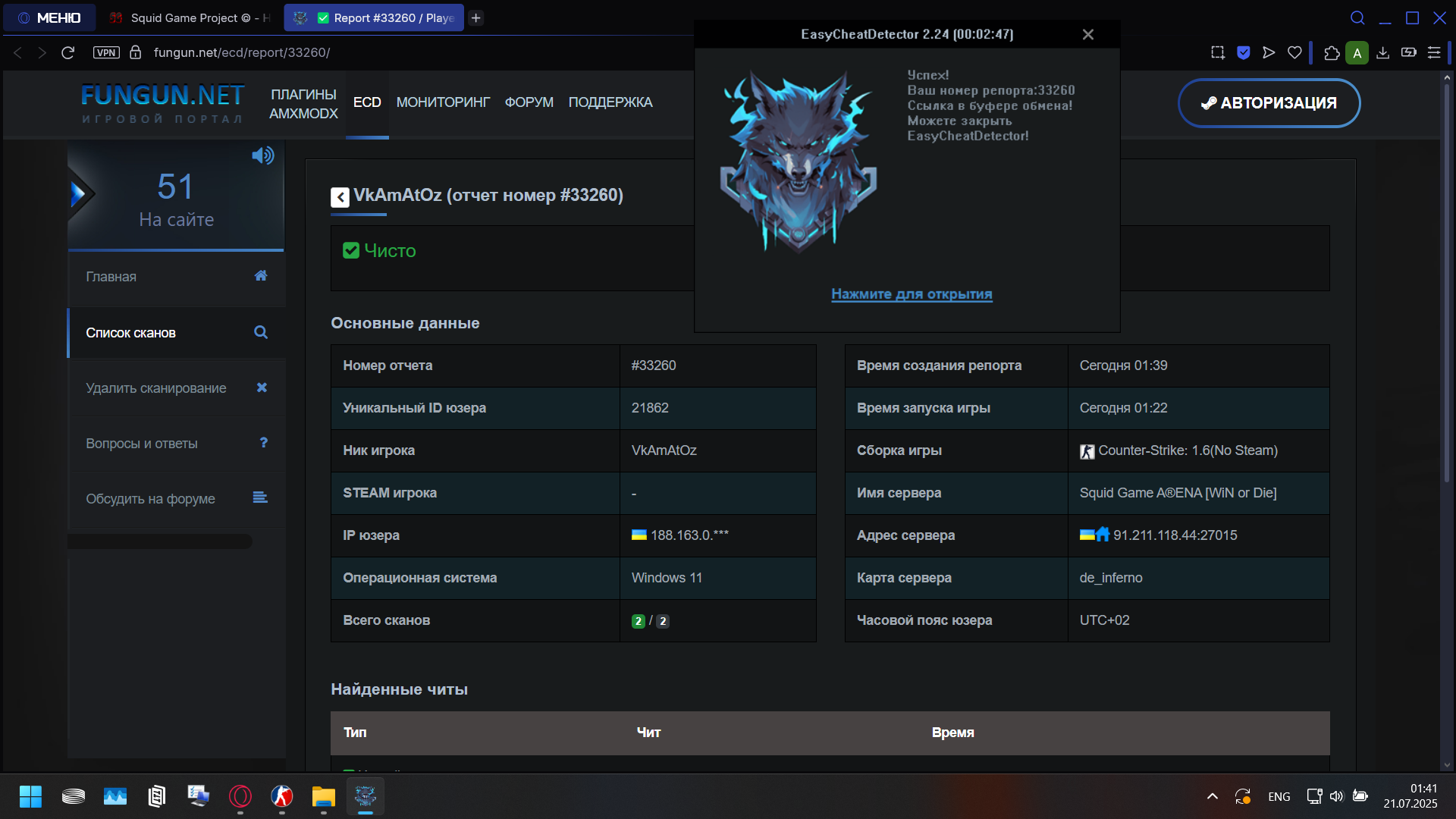Close the EasyCheatDetector popup
Image resolution: width=1456 pixels, height=819 pixels.
pyautogui.click(x=1088, y=35)
